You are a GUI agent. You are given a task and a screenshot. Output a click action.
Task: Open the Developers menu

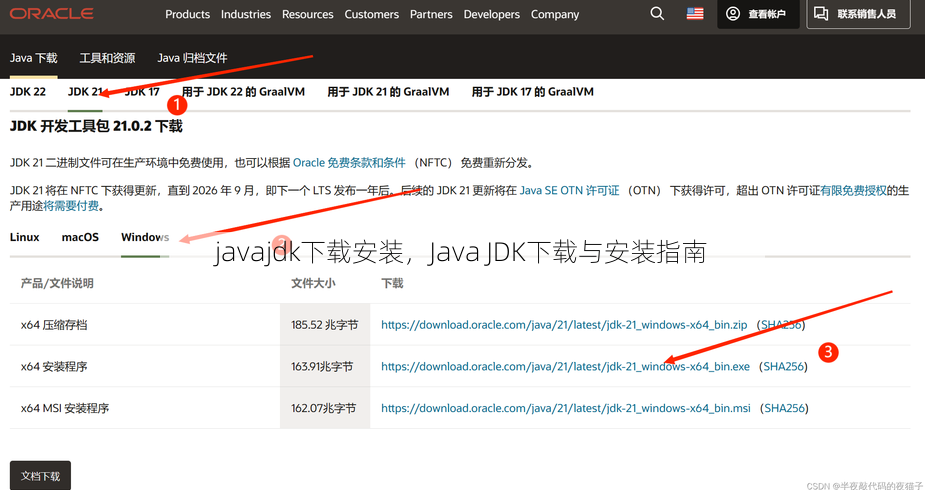(492, 14)
